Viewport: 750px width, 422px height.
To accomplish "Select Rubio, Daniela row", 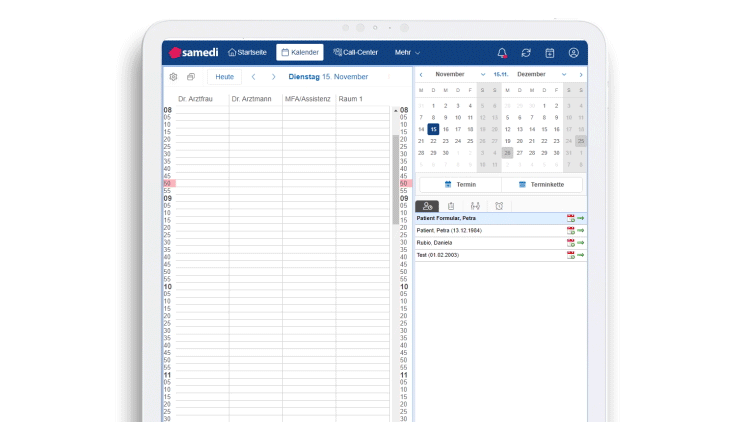I will click(x=501, y=243).
